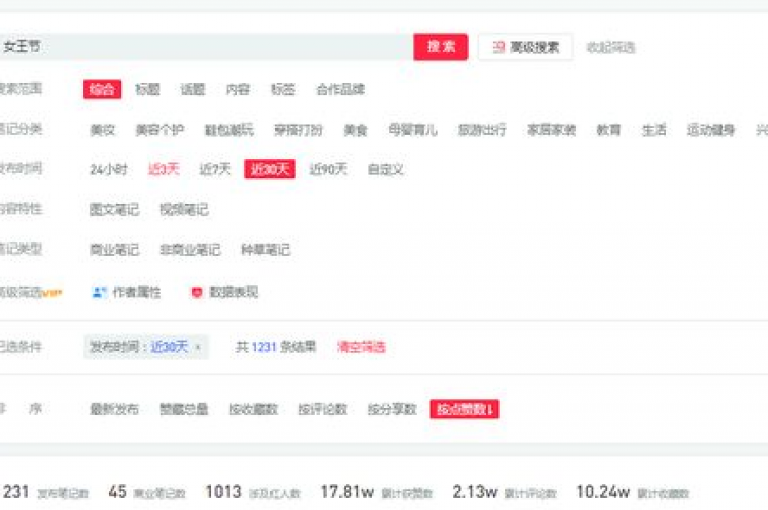Filter notes by 美妆 category

tap(102, 130)
